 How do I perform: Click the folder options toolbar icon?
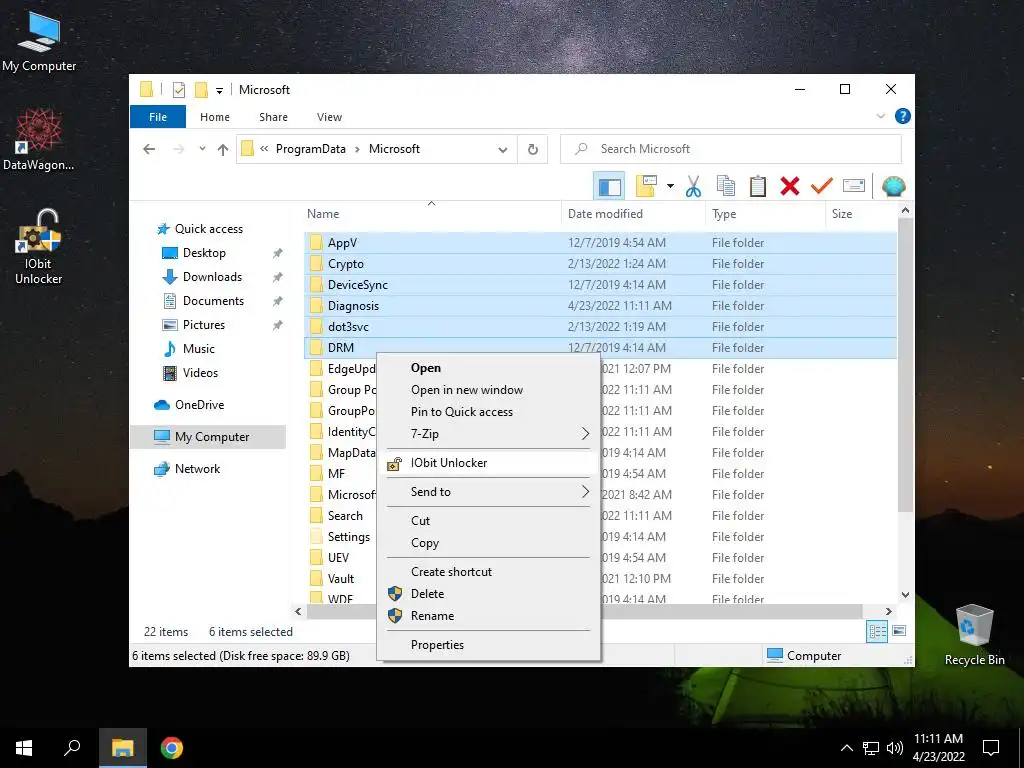tap(646, 187)
